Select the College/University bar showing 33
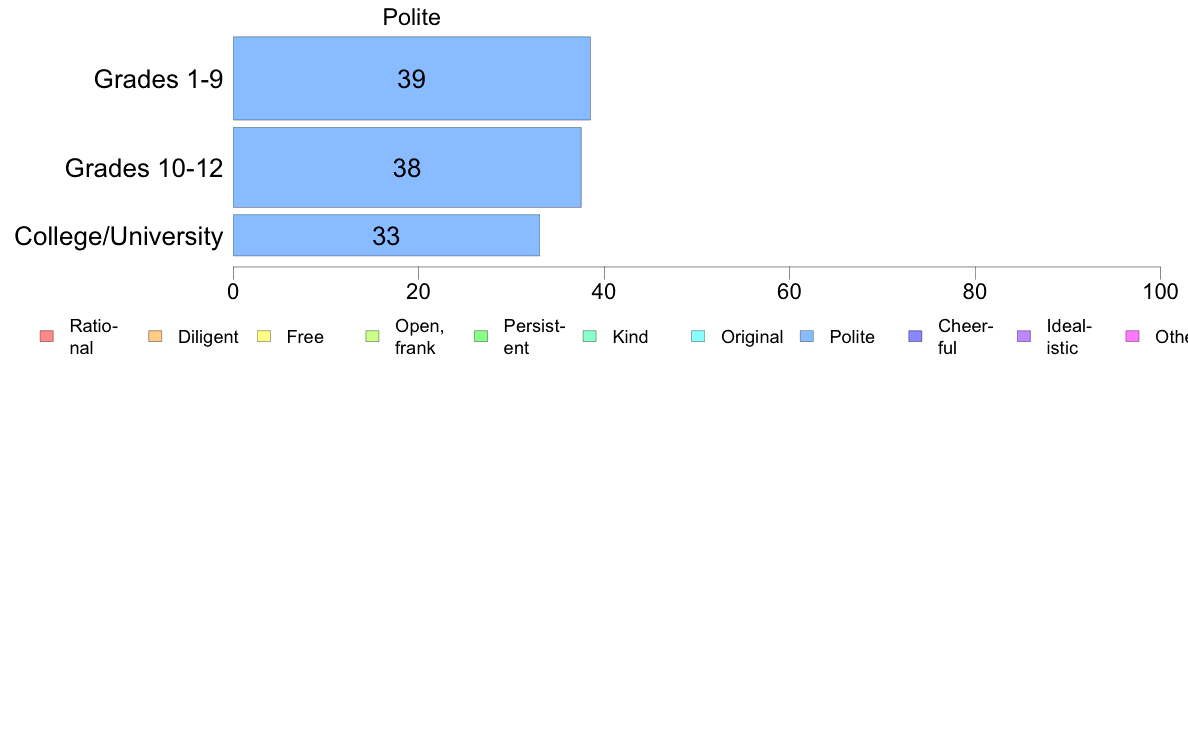The height and width of the screenshot is (736, 1188). [x=386, y=236]
